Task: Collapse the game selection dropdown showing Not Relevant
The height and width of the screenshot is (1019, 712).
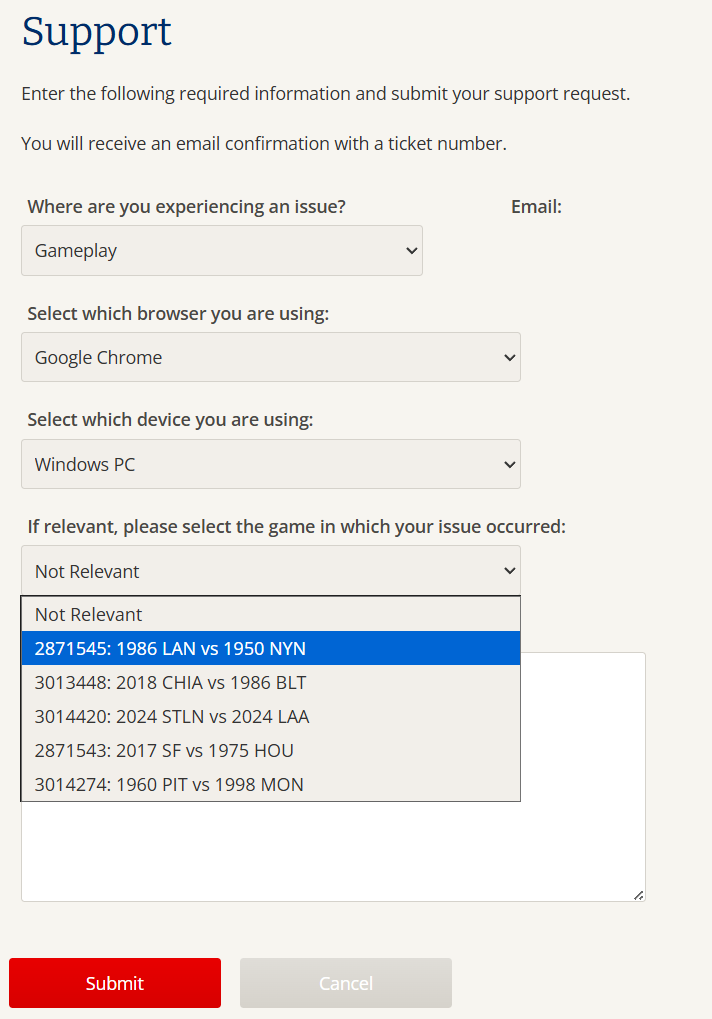Action: coord(270,571)
